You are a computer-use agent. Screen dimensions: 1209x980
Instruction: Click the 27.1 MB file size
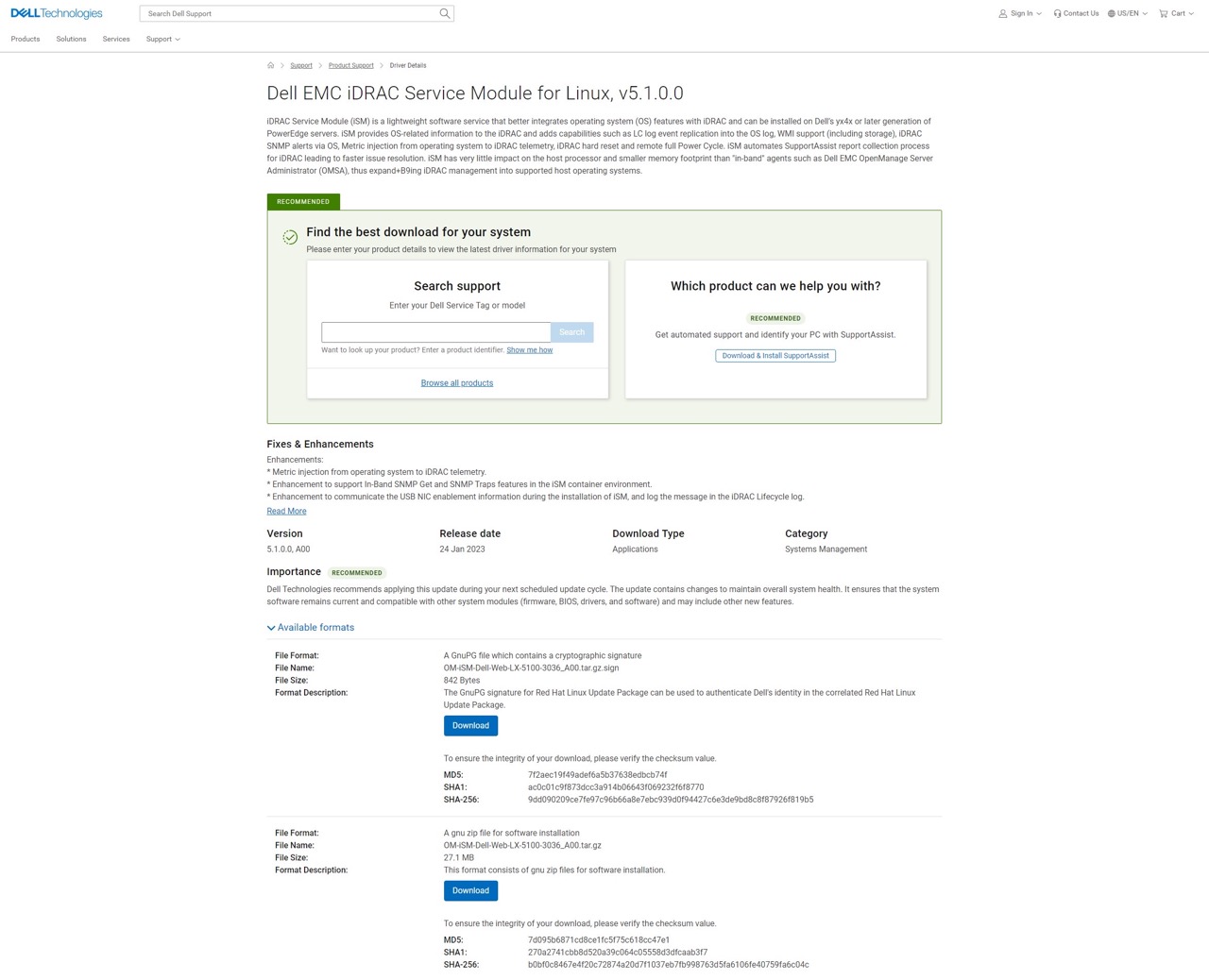point(459,858)
